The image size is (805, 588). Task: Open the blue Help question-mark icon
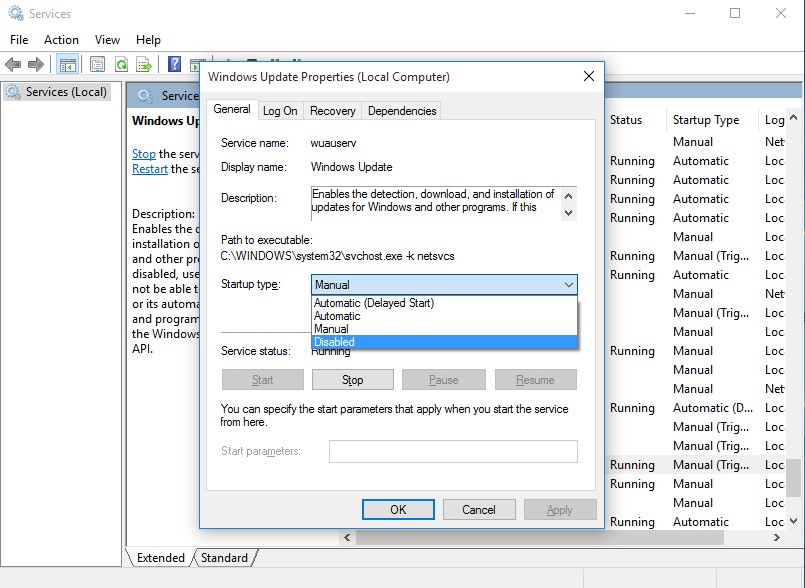pos(175,64)
